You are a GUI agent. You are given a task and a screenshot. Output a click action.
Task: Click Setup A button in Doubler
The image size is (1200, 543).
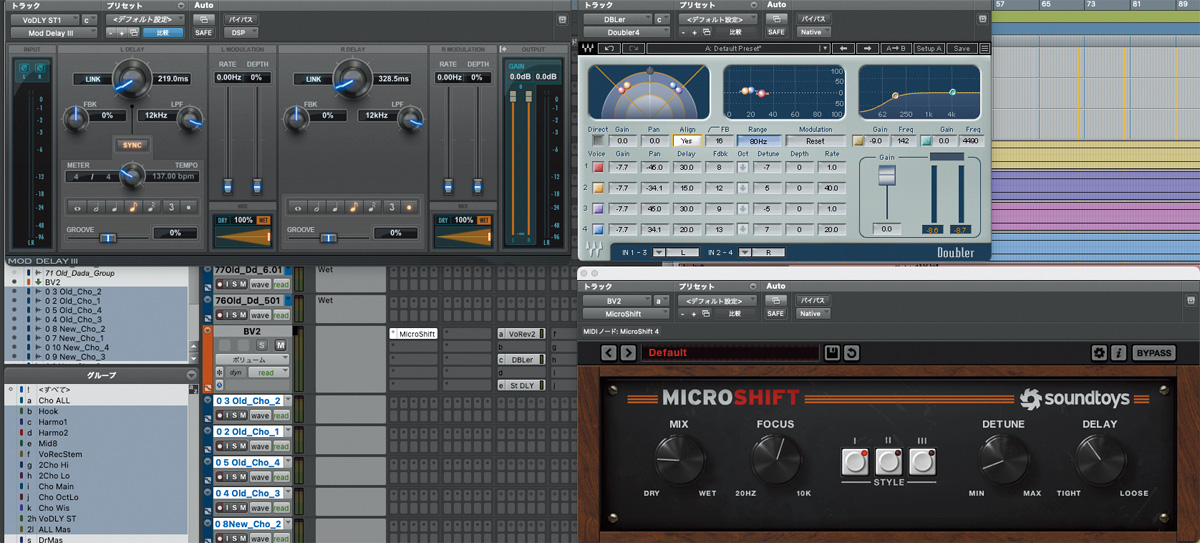930,48
